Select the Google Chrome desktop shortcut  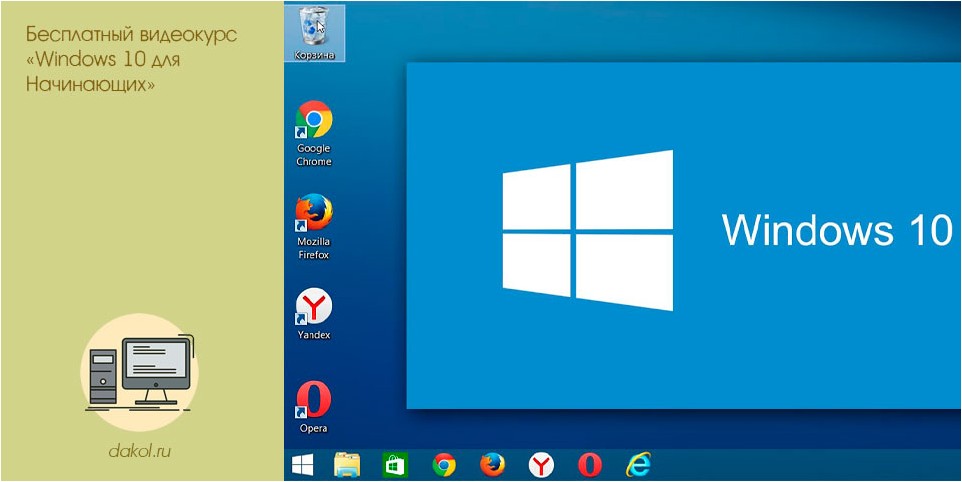click(x=314, y=134)
